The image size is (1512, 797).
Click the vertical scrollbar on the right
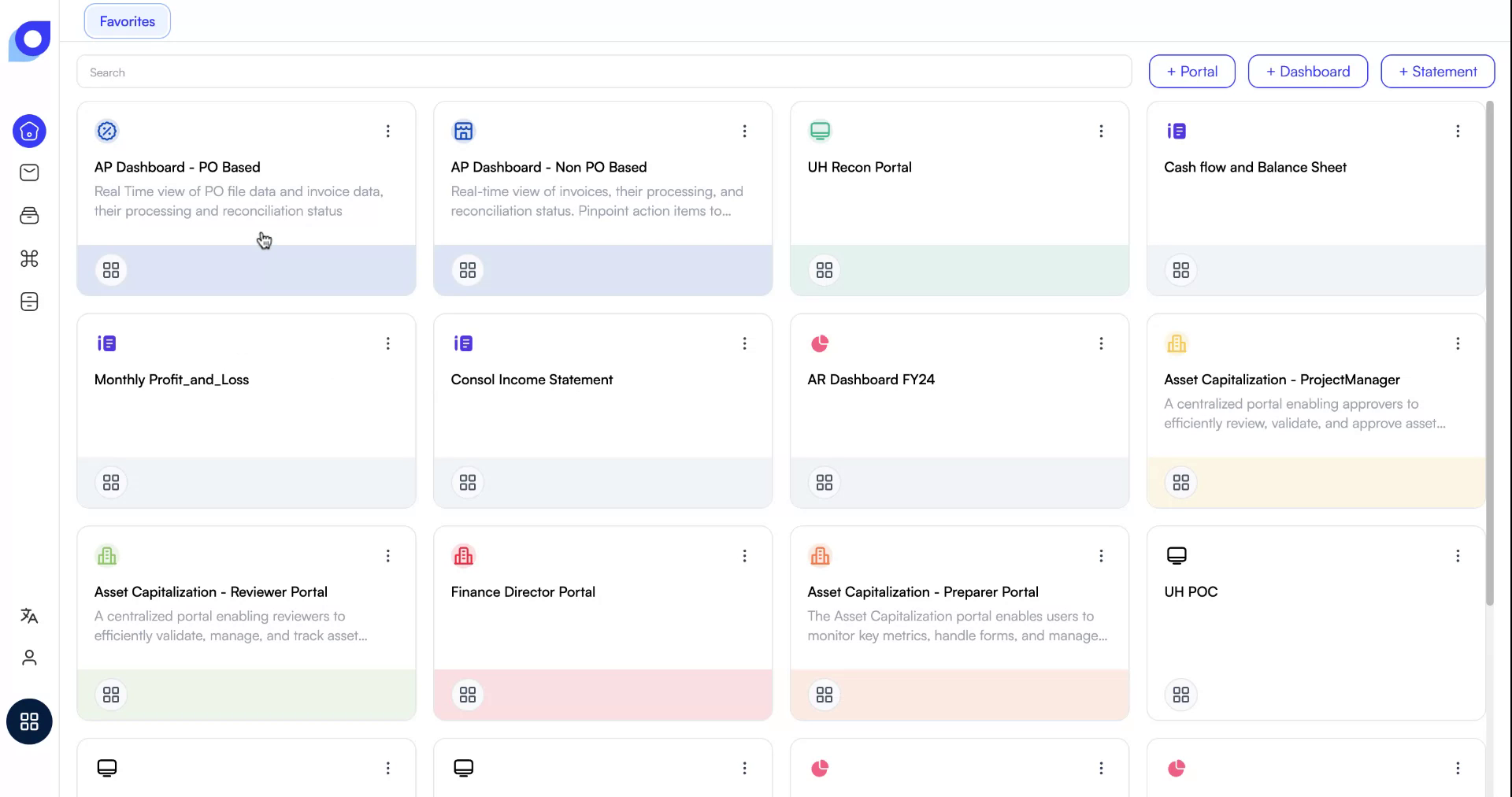click(x=1489, y=354)
